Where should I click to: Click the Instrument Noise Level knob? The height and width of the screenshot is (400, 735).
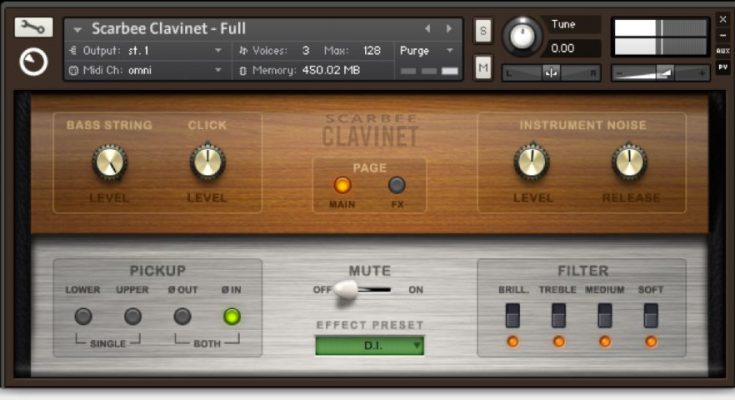(x=532, y=162)
